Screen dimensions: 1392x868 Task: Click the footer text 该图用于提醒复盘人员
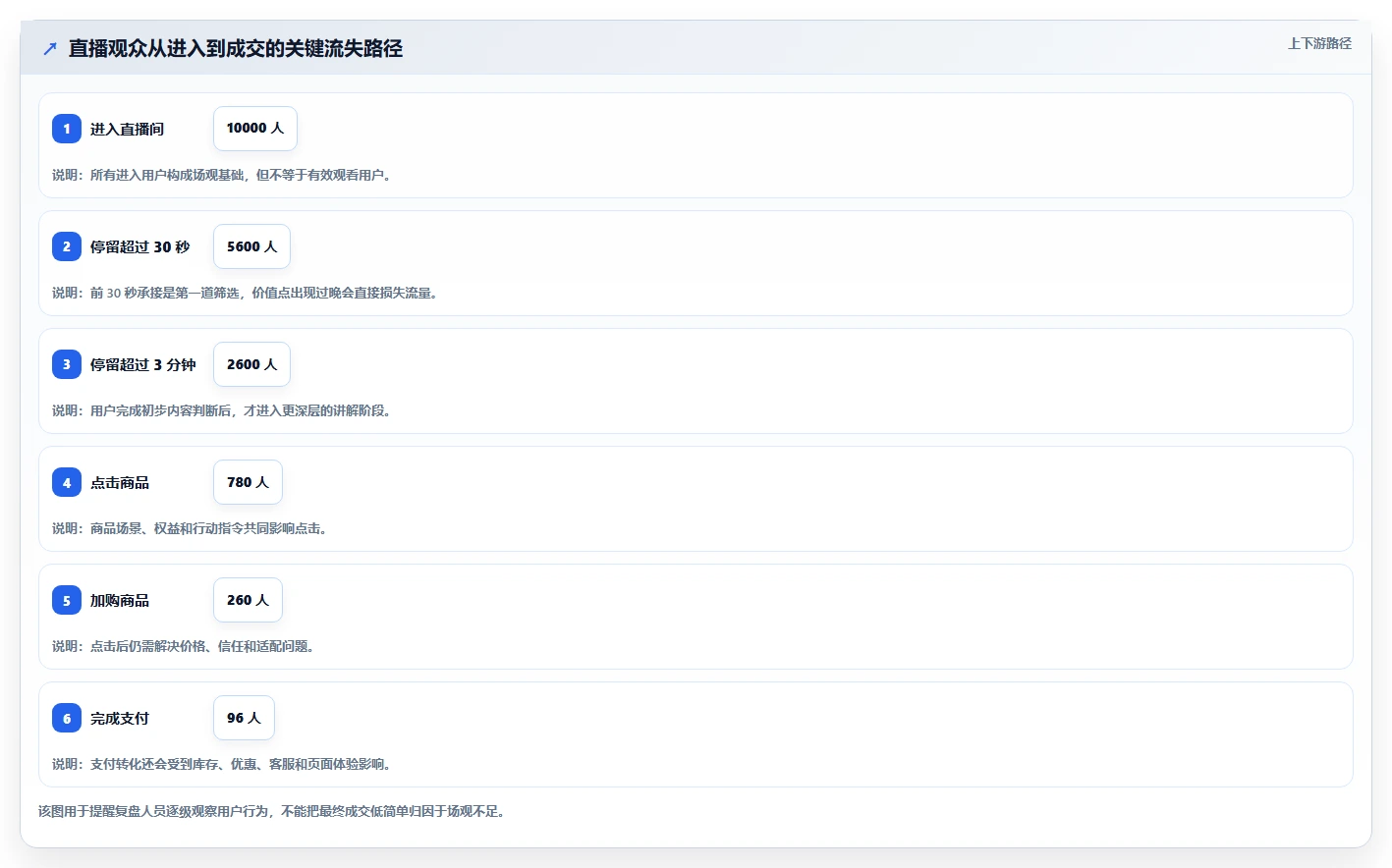[273, 811]
